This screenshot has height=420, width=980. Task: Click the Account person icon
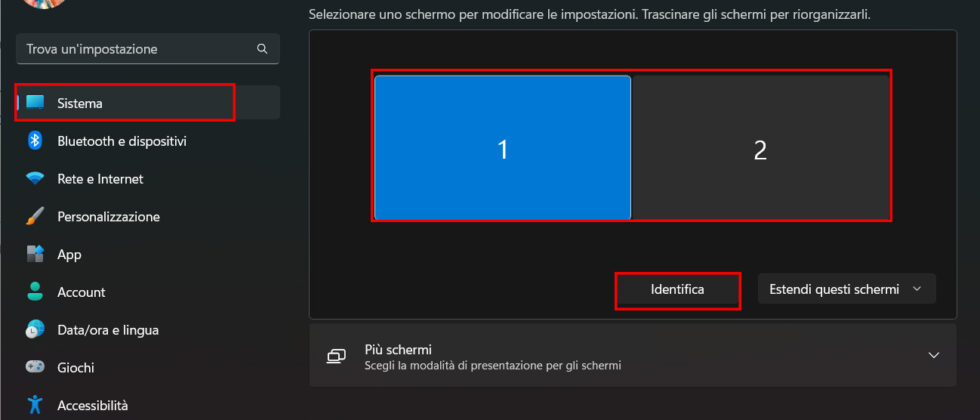click(35, 292)
